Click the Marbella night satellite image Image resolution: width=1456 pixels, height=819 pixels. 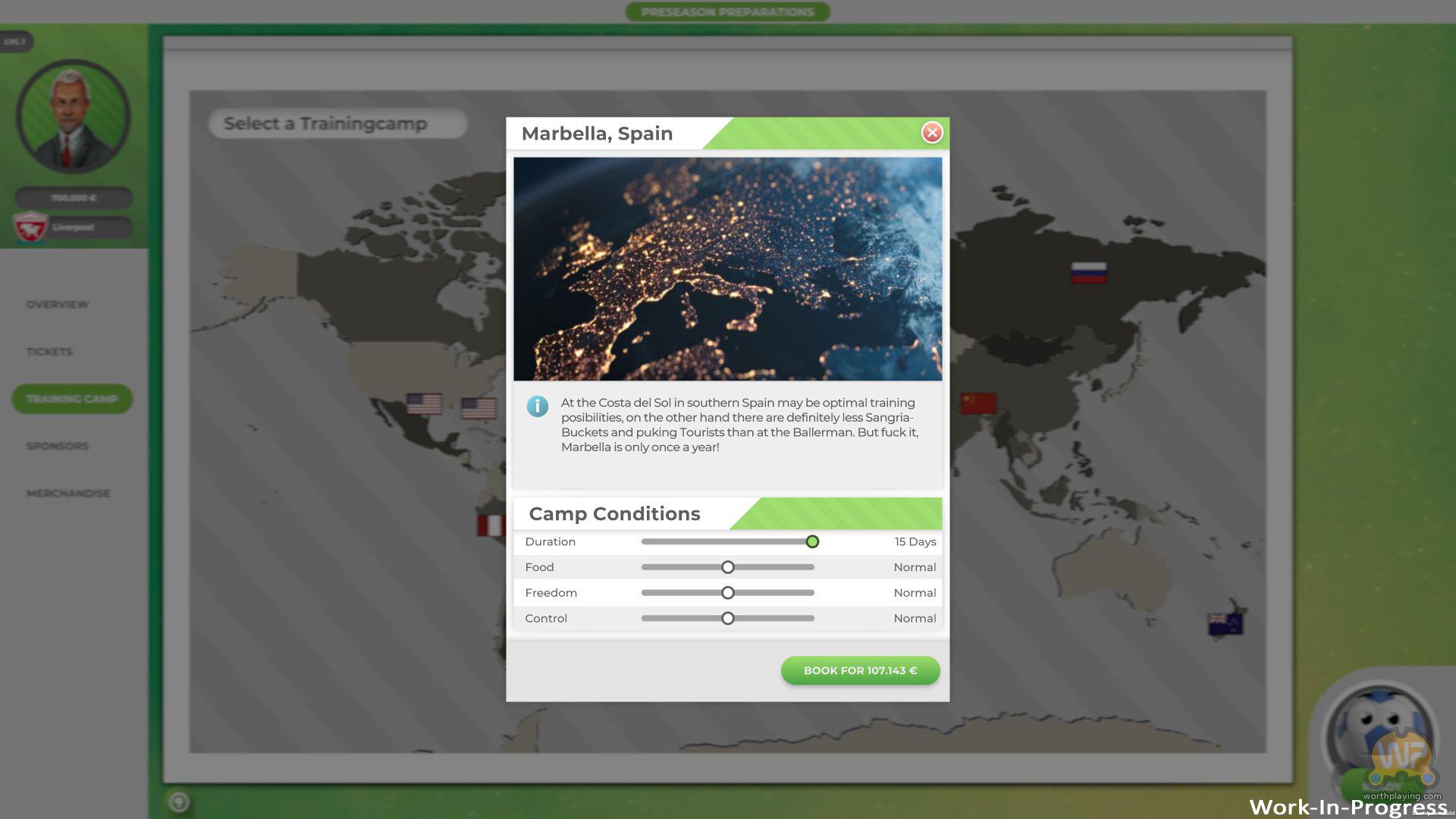click(x=727, y=269)
